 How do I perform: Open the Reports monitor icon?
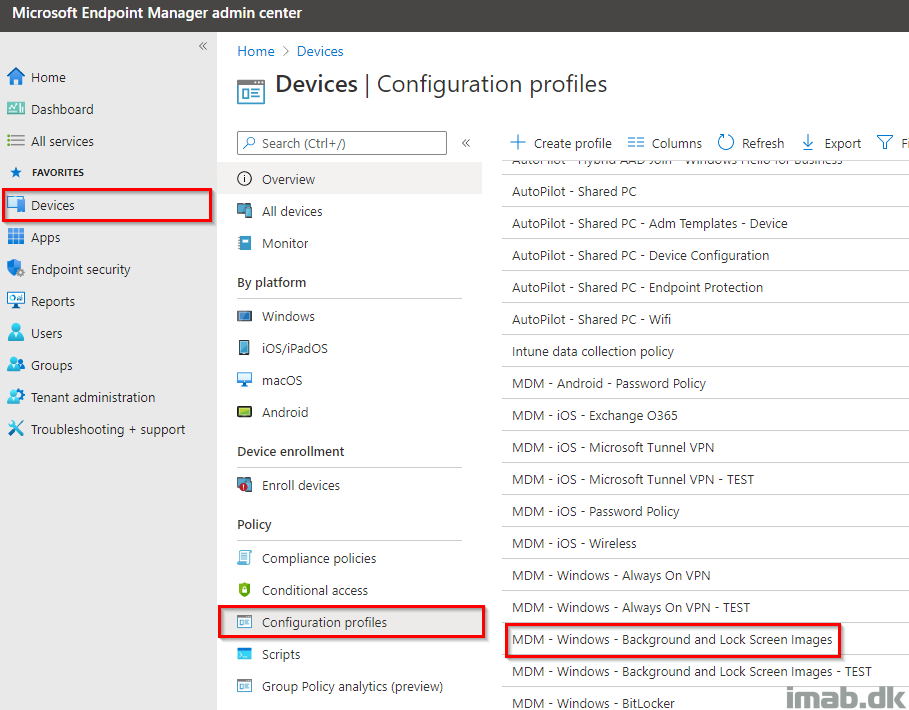pos(16,300)
